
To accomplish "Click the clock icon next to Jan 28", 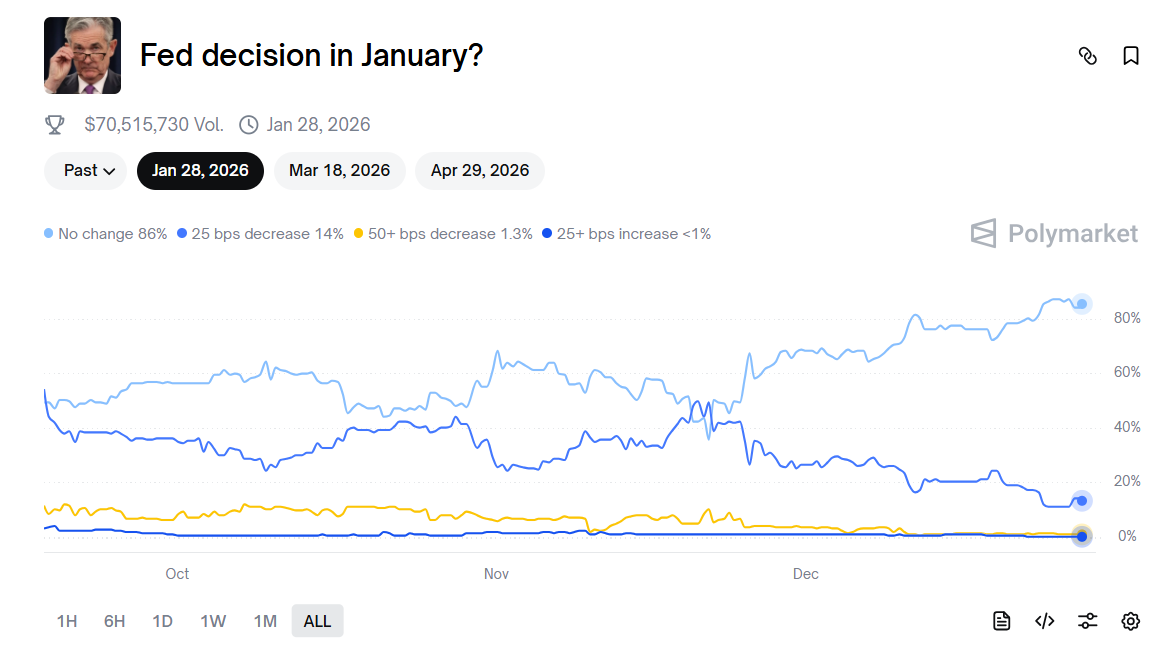I will coord(248,124).
